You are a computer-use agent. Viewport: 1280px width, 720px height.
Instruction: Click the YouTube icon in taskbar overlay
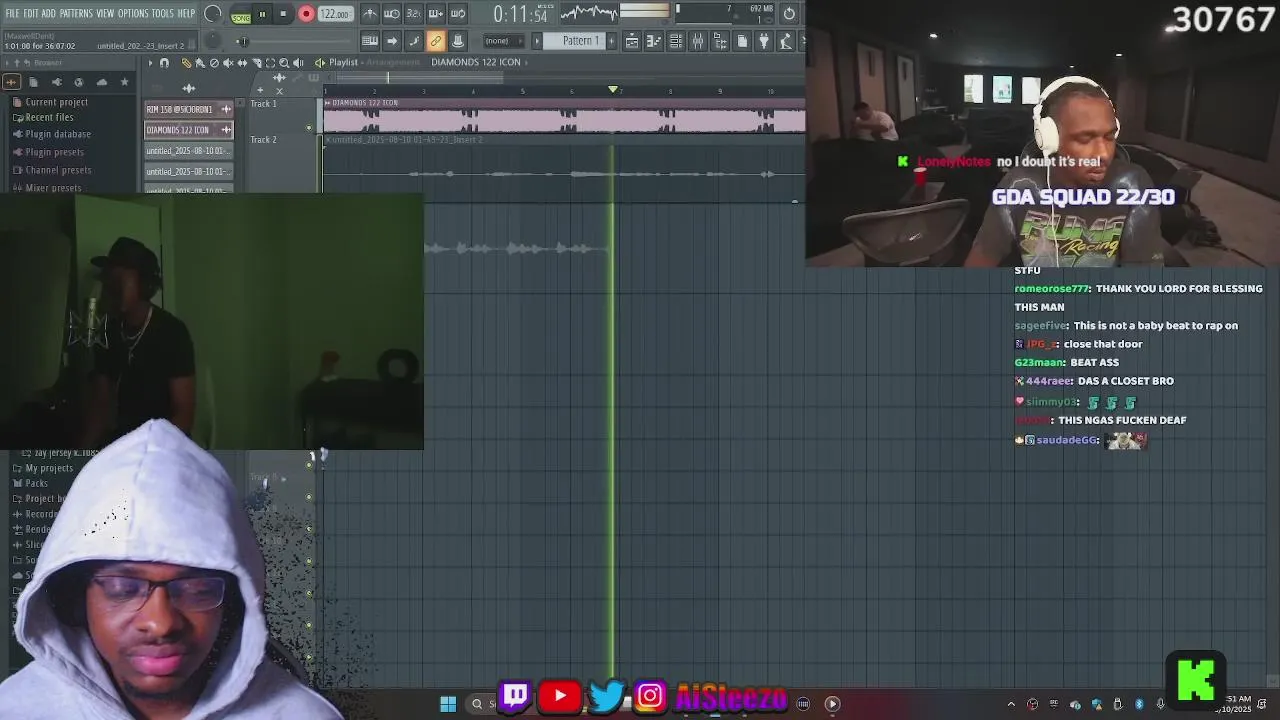(x=560, y=696)
